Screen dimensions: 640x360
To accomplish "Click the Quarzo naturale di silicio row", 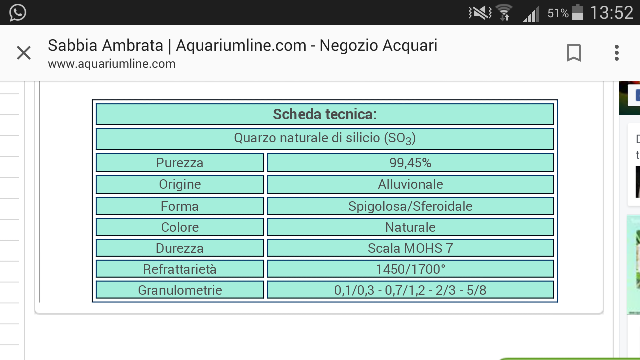I will click(324, 139).
